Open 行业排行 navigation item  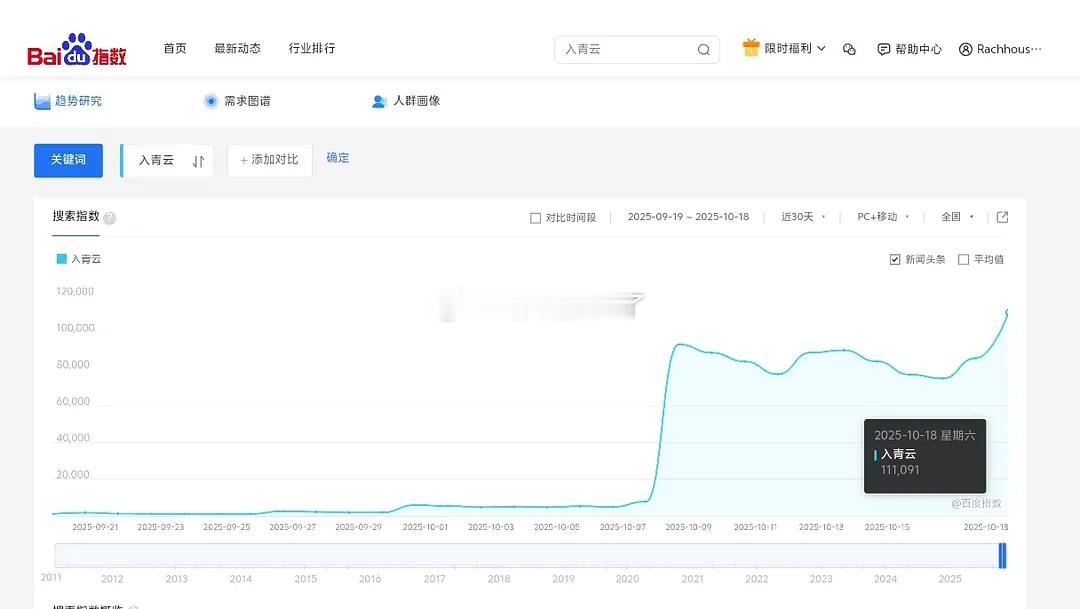coord(312,48)
